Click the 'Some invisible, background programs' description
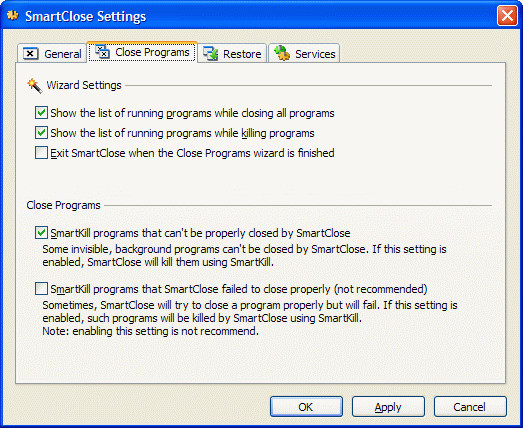523x428 pixels. click(244, 256)
